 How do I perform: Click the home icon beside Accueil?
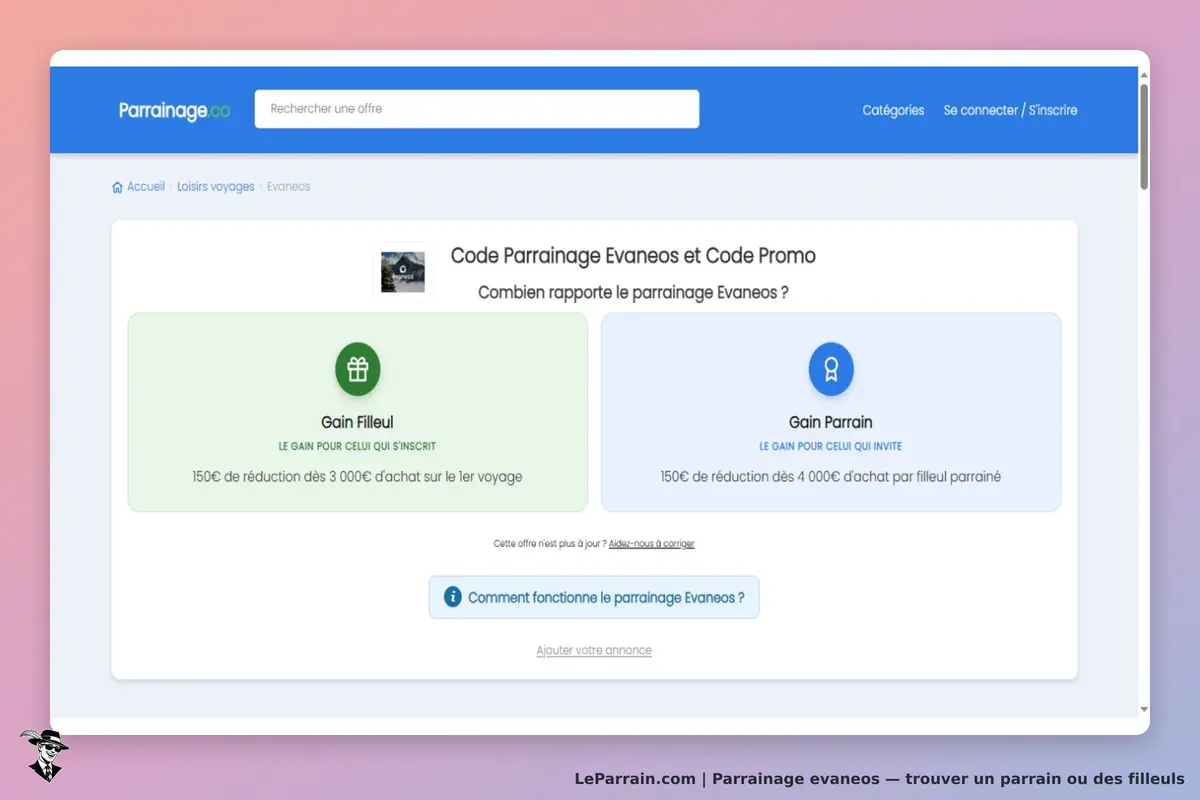[x=117, y=187]
